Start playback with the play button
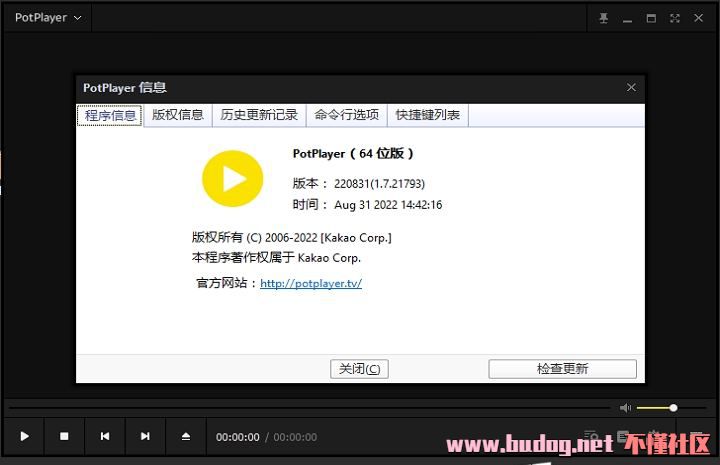This screenshot has height=465, width=720. pyautogui.click(x=24, y=436)
